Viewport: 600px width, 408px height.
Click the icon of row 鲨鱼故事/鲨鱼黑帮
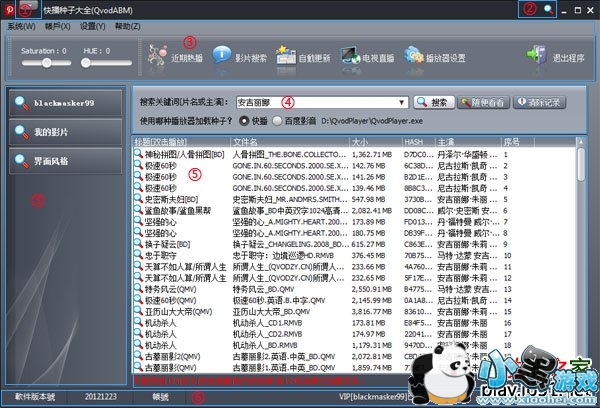138,210
